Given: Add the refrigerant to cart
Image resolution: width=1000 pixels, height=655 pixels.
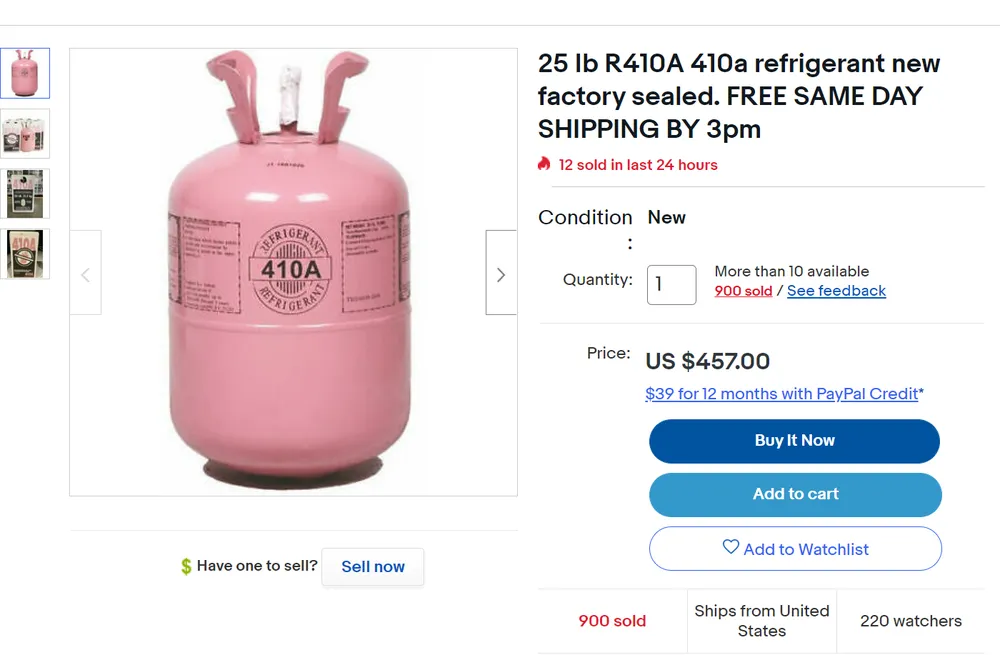Looking at the screenshot, I should (795, 494).
